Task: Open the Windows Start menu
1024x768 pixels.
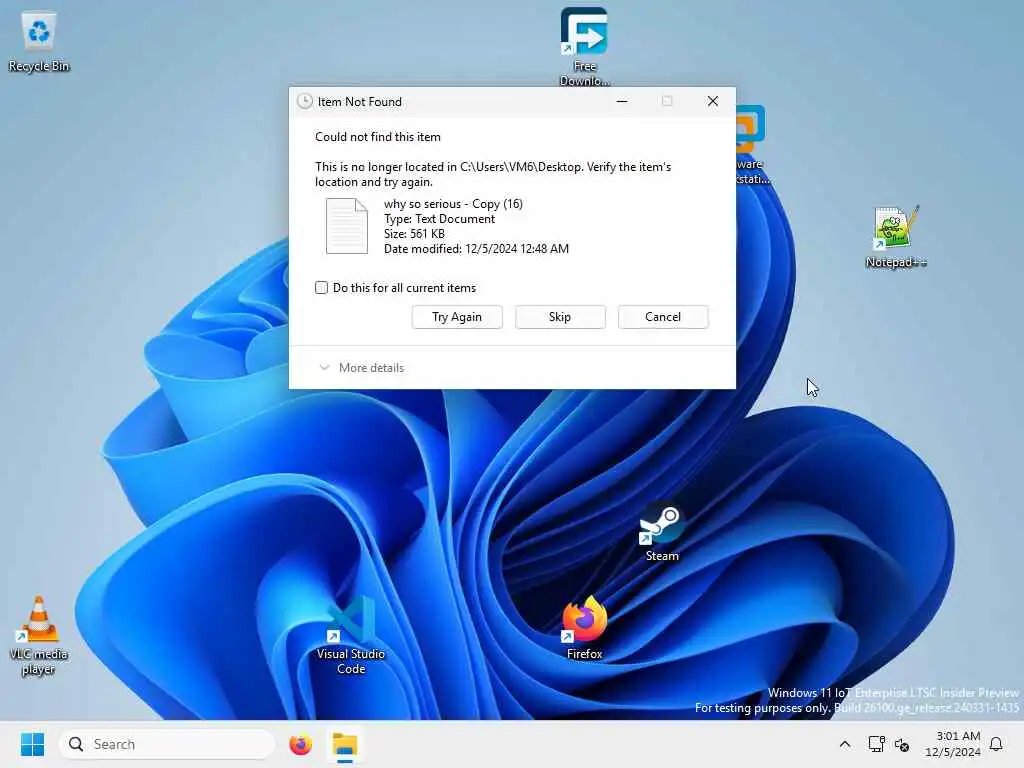Action: click(32, 744)
